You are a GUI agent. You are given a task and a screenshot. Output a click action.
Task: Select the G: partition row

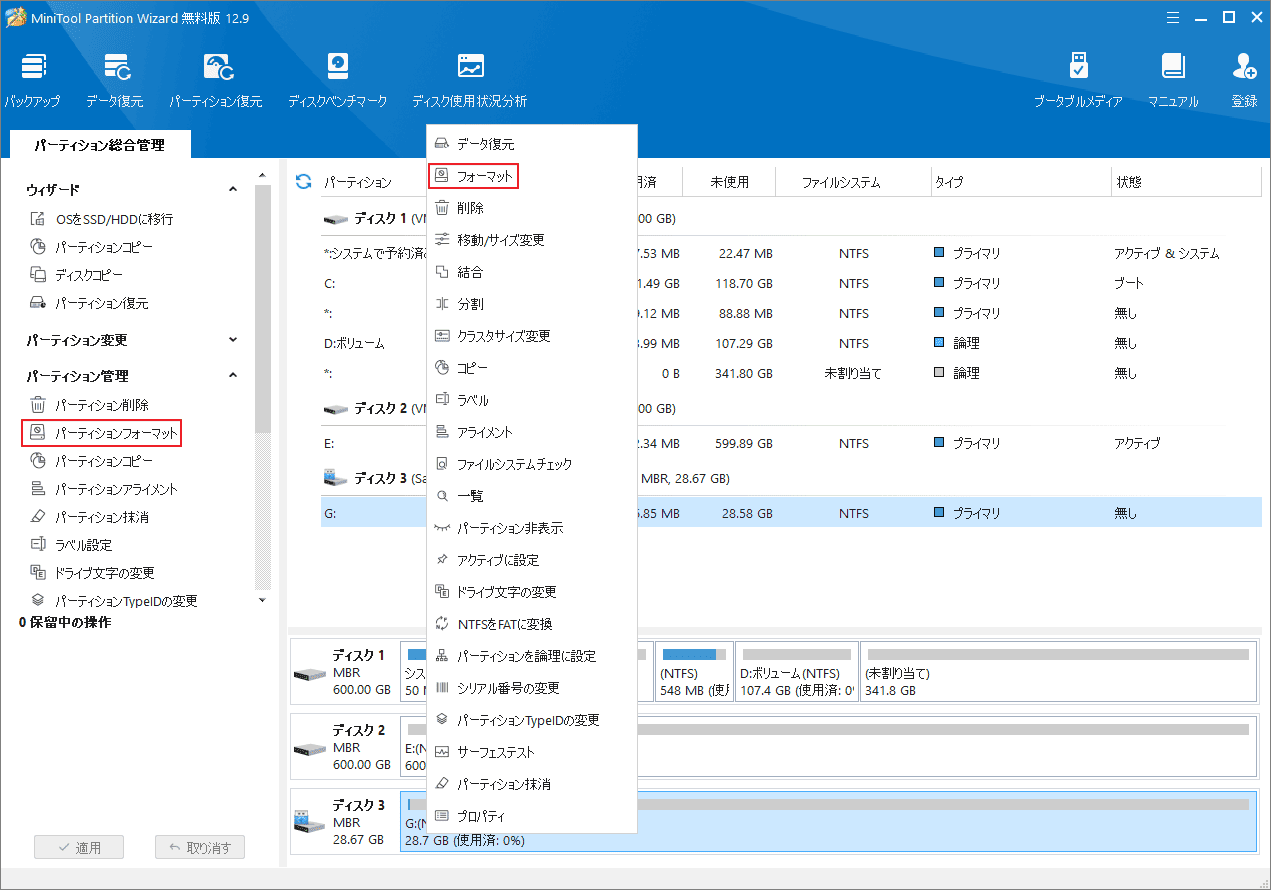790,513
